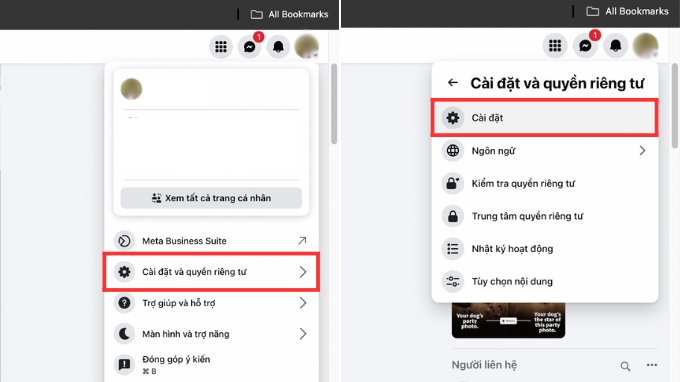Image resolution: width=680 pixels, height=382 pixels.
Task: Open Messenger icon in left screenshot
Action: click(250, 46)
